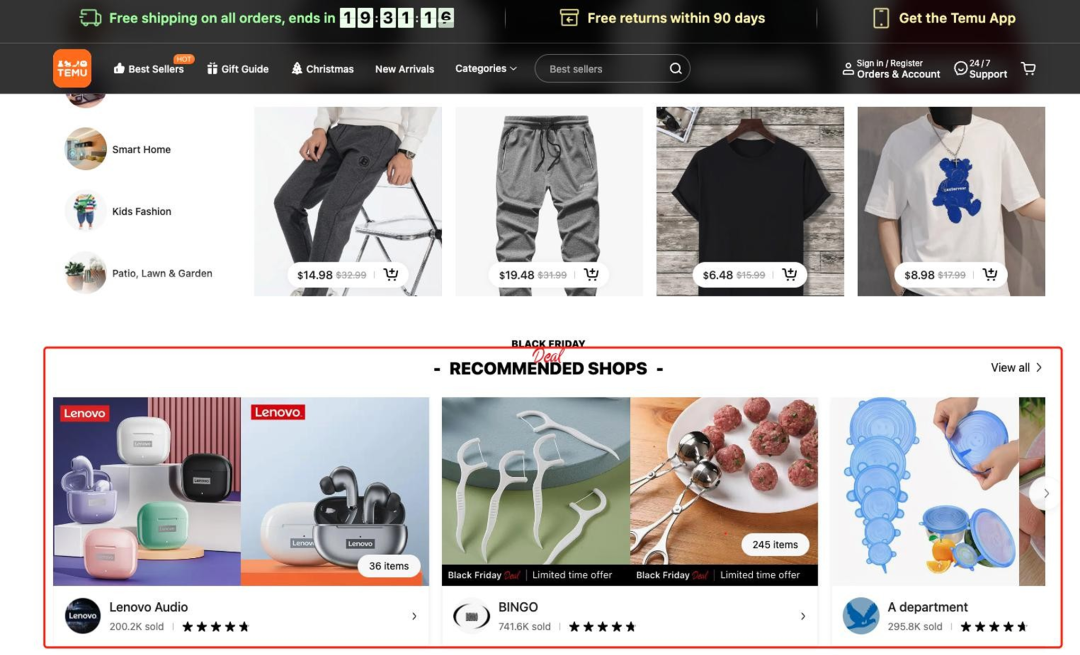Click Sign in / Register link
Viewport: 1080px width, 655px height.
pos(889,63)
